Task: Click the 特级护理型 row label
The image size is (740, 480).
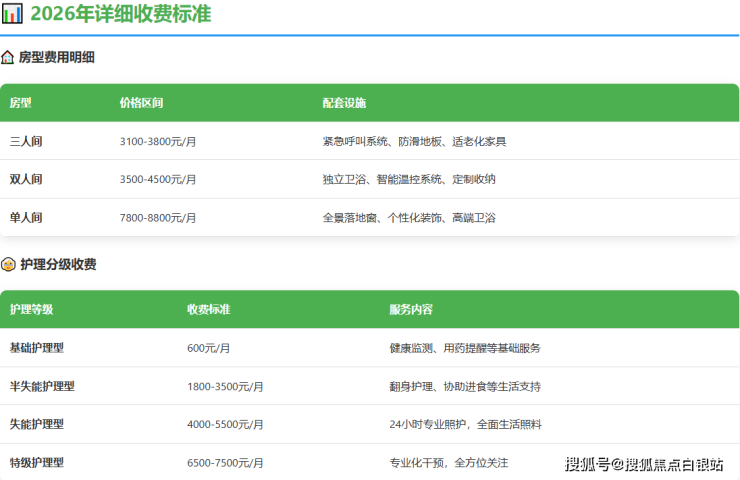Action: [x=36, y=462]
